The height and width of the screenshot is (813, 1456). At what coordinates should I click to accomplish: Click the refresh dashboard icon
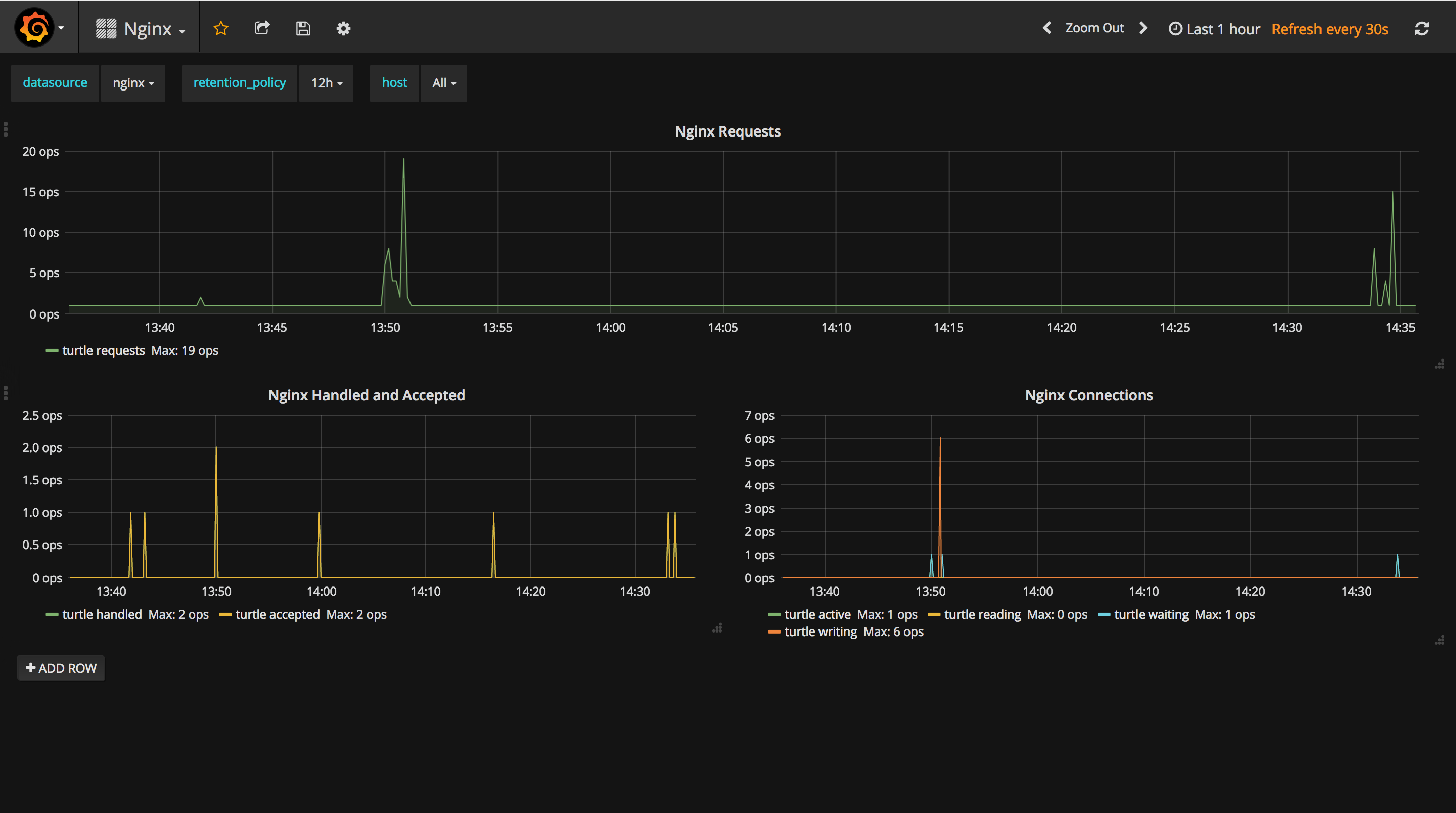click(1422, 29)
